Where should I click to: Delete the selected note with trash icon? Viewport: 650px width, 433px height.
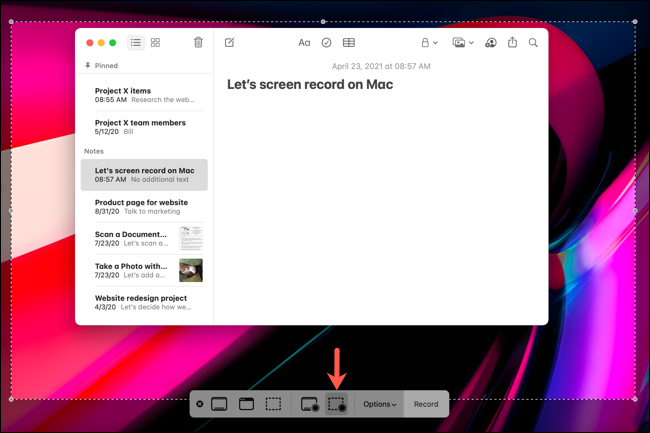(x=198, y=43)
